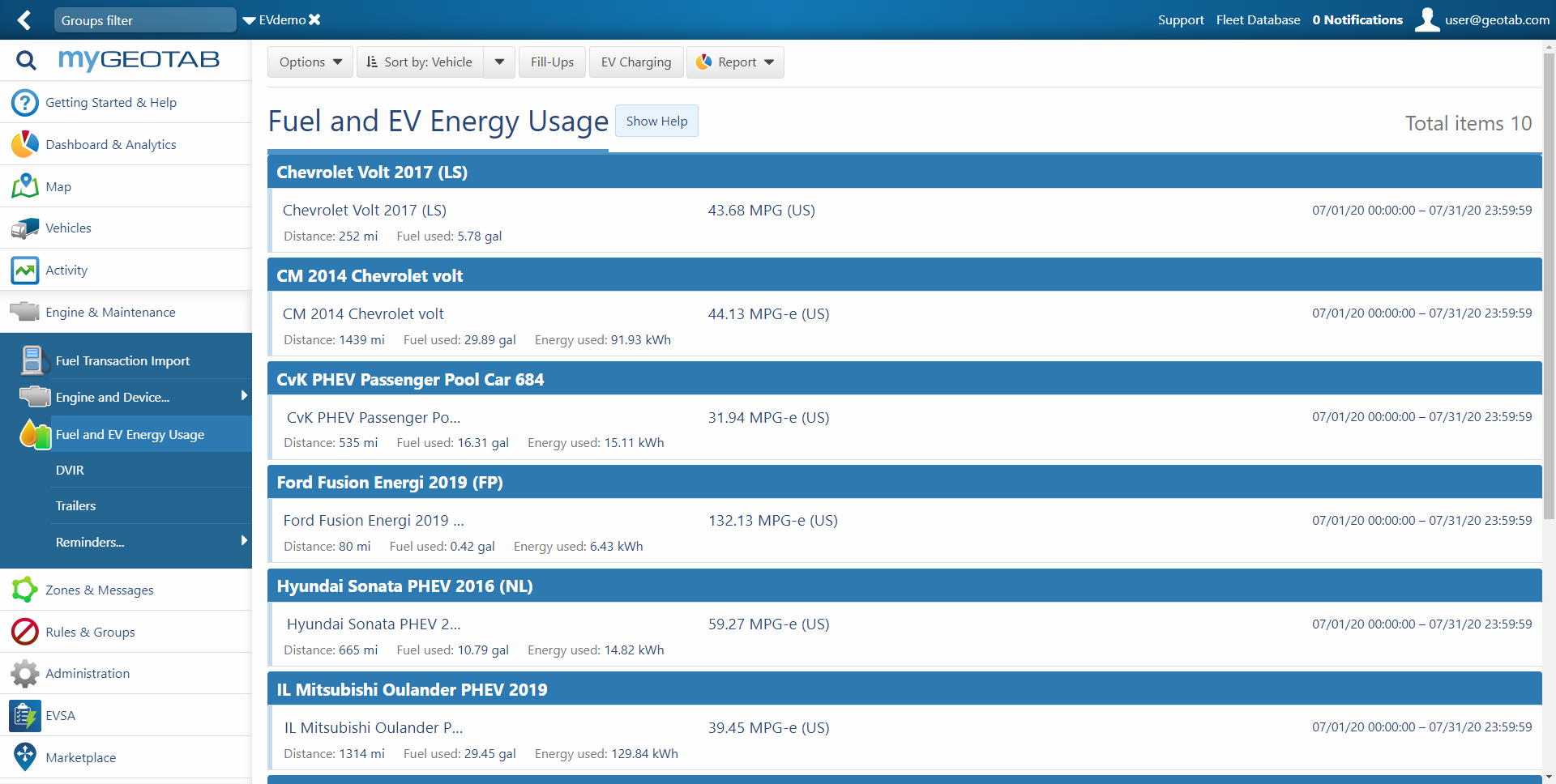Select the Fill-Ups tab

click(552, 62)
